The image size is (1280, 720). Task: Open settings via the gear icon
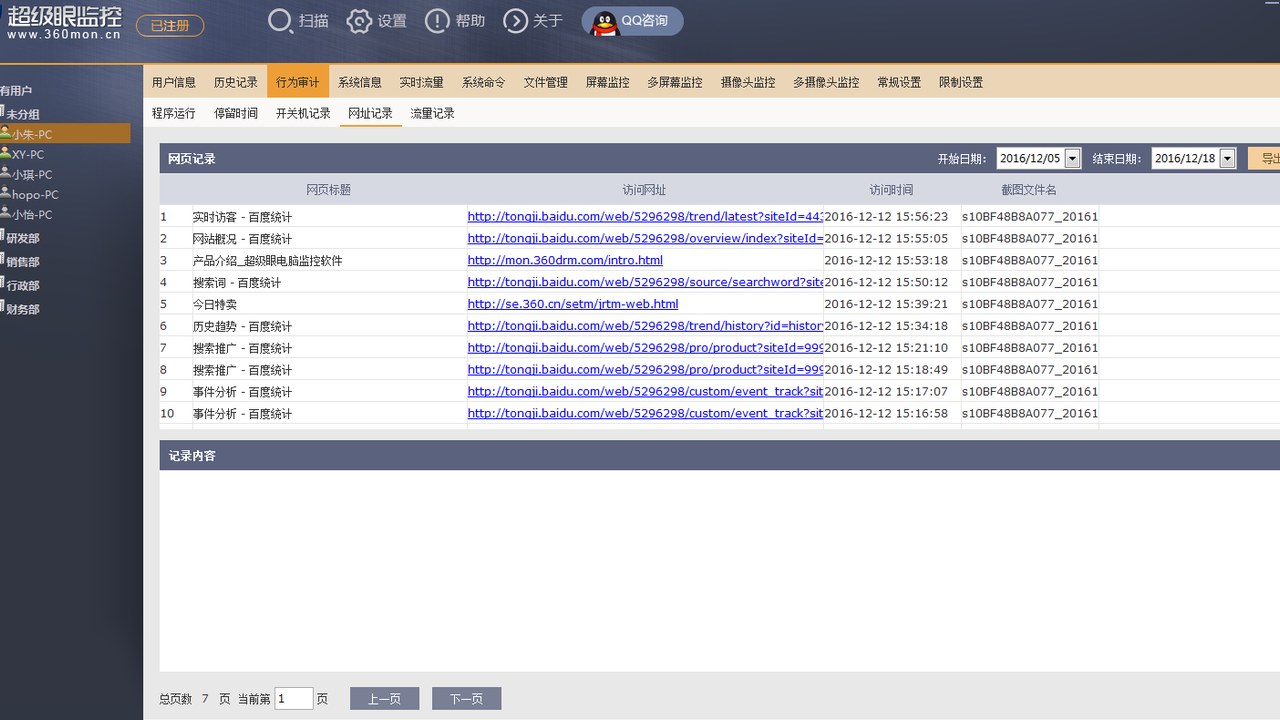[359, 21]
